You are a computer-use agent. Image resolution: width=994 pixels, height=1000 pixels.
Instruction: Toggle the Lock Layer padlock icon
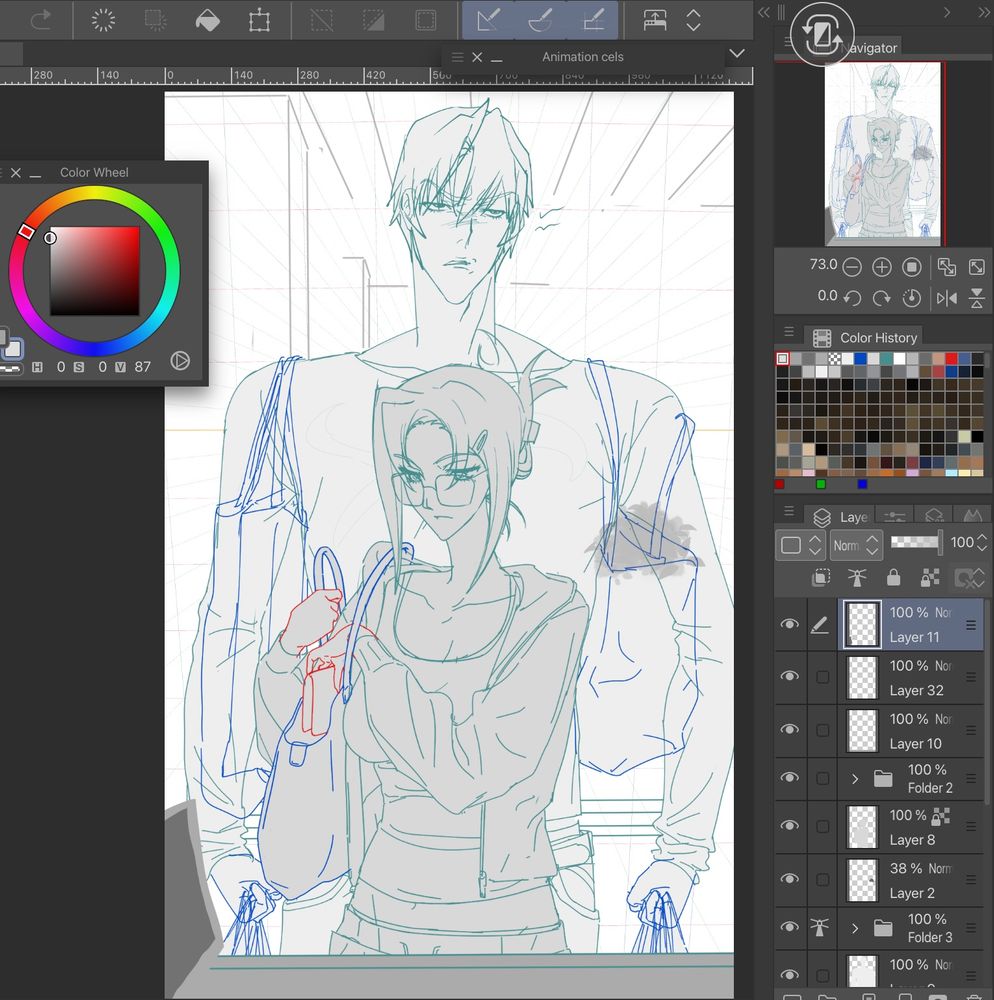pos(893,578)
